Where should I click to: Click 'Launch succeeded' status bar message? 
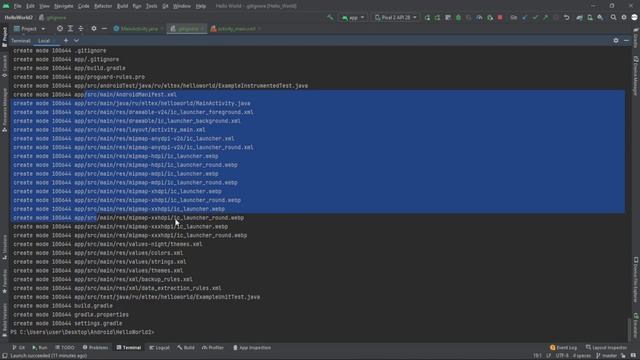pyautogui.click(x=48, y=356)
